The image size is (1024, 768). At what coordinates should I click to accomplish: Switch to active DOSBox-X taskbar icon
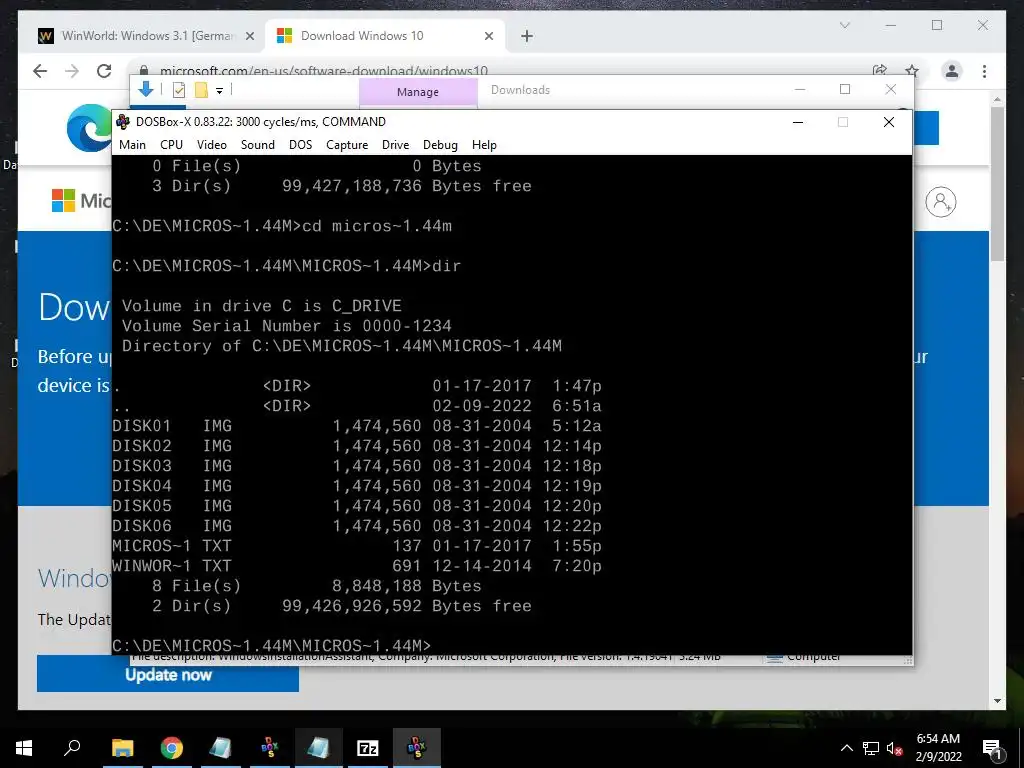(x=417, y=748)
